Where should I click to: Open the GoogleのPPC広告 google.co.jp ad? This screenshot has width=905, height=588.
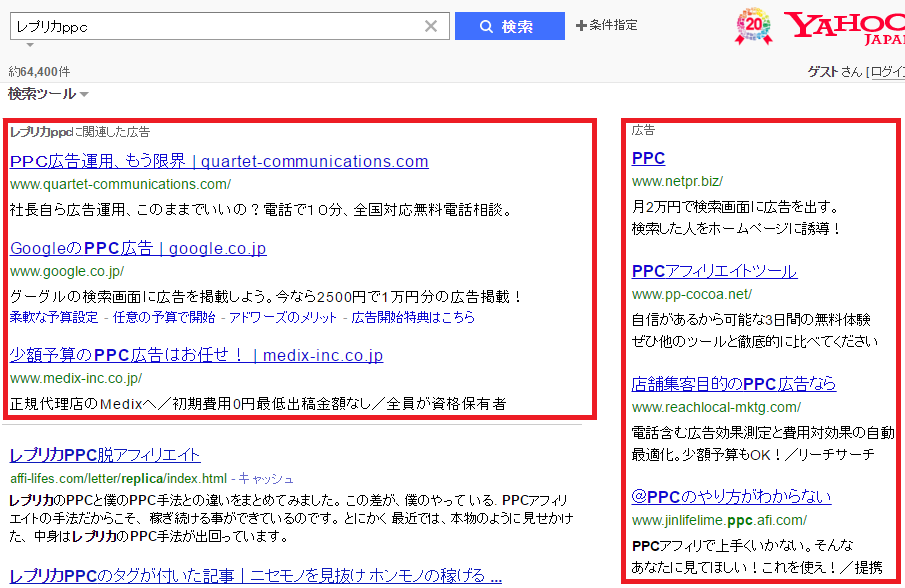[x=139, y=248]
